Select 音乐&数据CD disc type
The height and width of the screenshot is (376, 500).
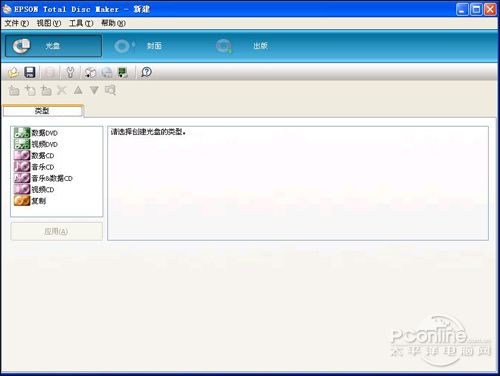click(x=43, y=178)
